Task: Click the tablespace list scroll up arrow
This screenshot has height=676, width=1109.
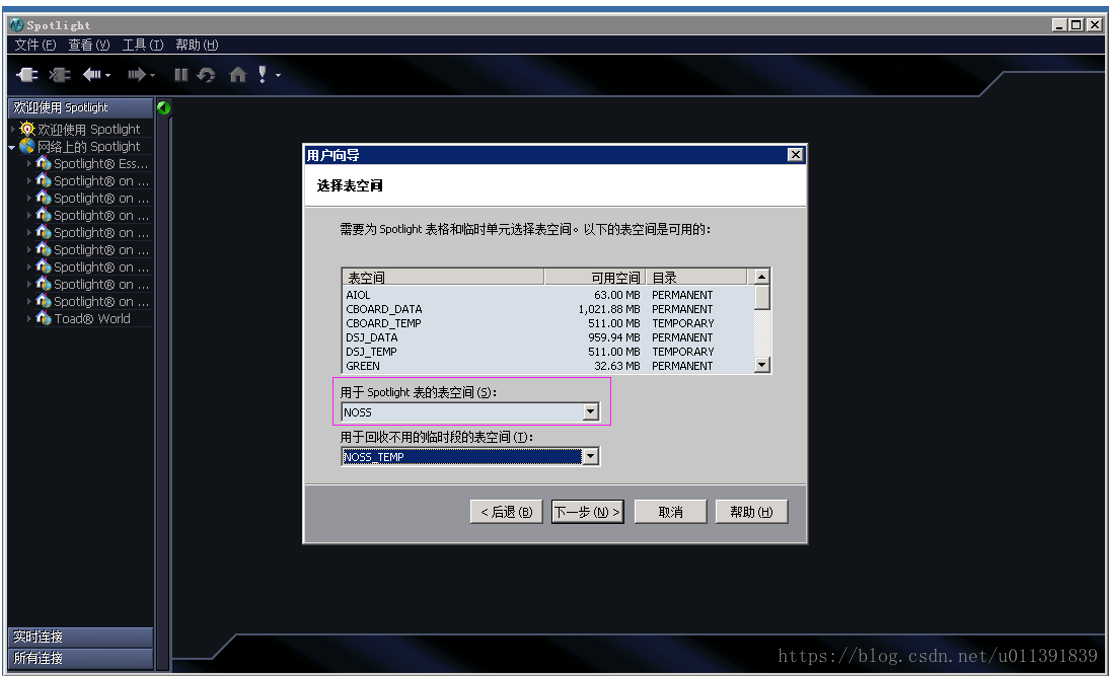Action: coord(762,276)
